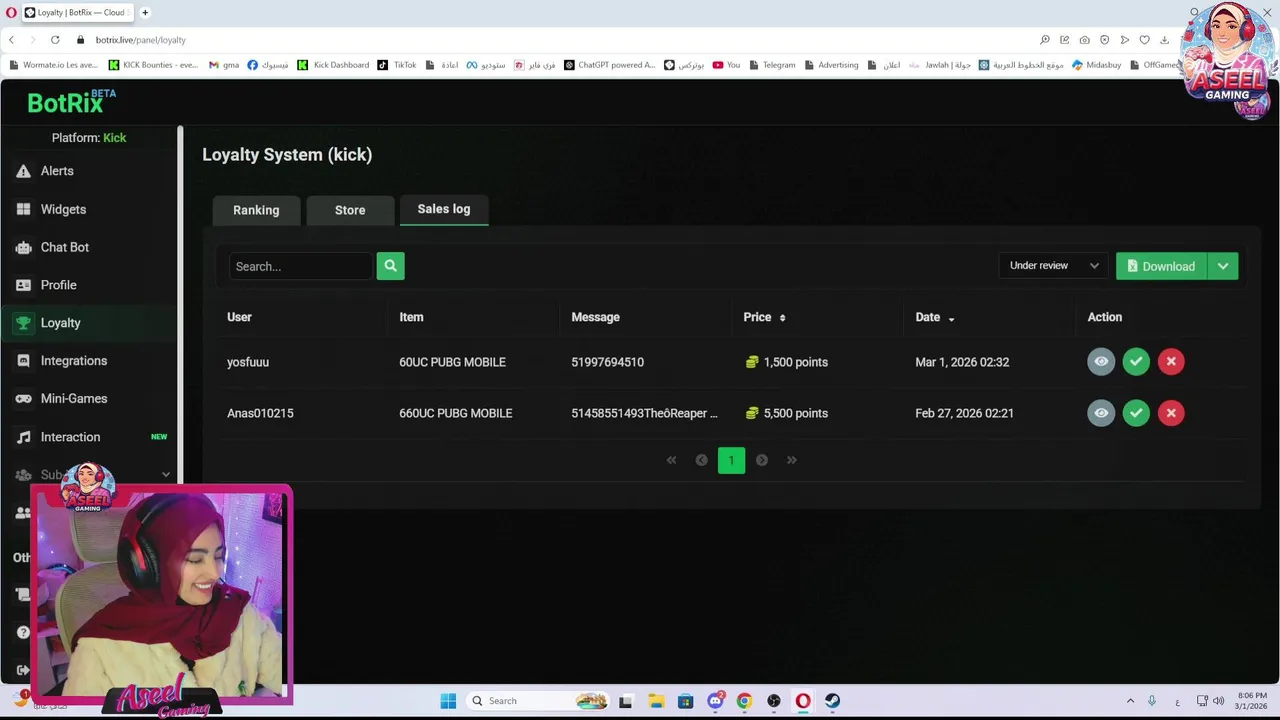Screen dimensions: 1280x720
Task: Open the Widgets sidebar section
Action: (x=63, y=209)
